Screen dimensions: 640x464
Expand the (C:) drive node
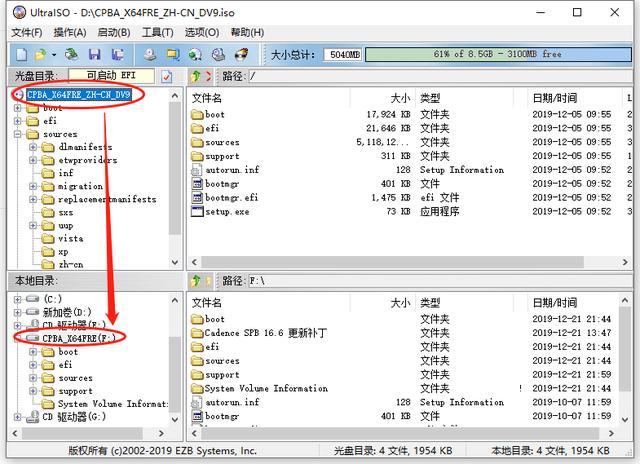click(x=17, y=299)
